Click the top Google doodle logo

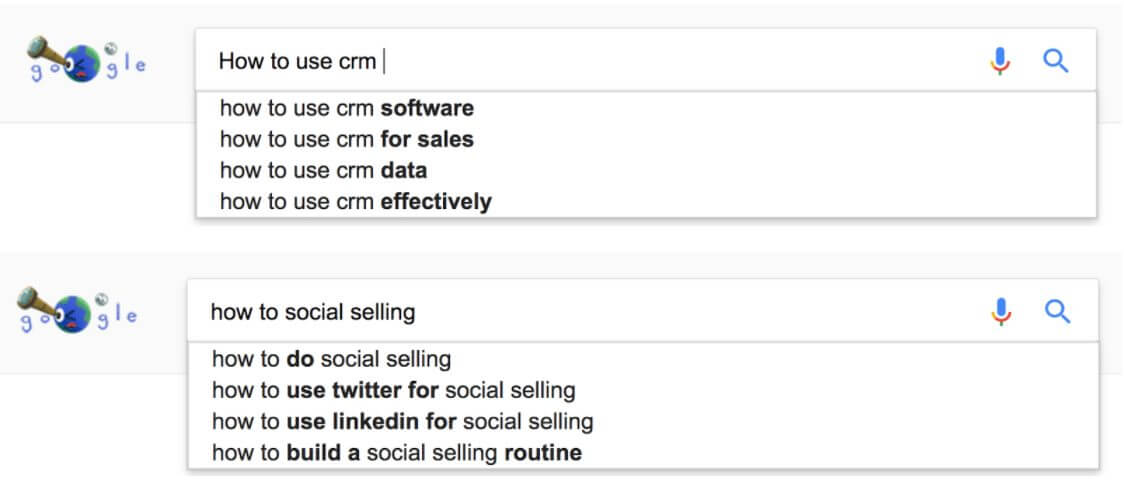pos(86,60)
